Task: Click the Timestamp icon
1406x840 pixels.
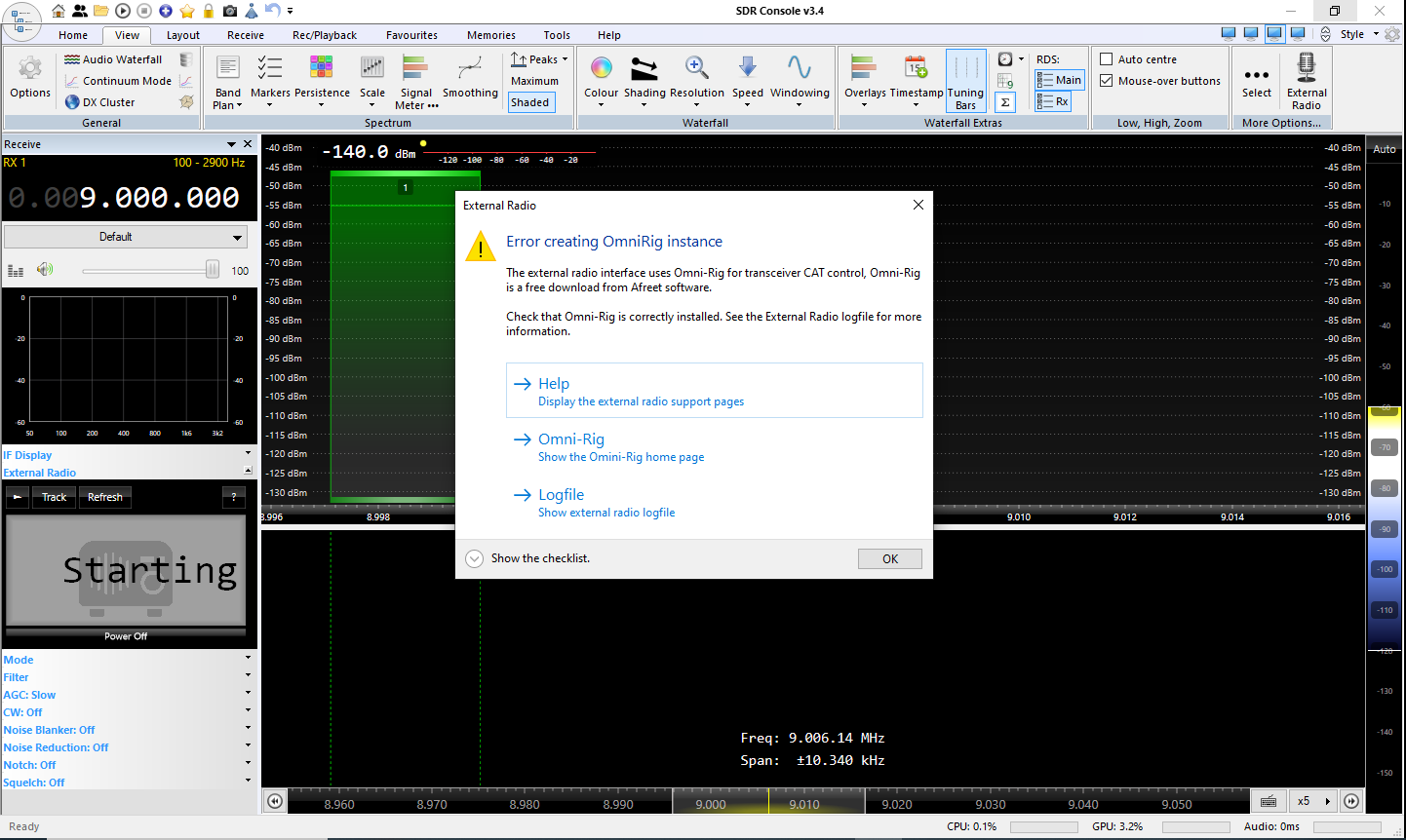Action: click(x=916, y=68)
